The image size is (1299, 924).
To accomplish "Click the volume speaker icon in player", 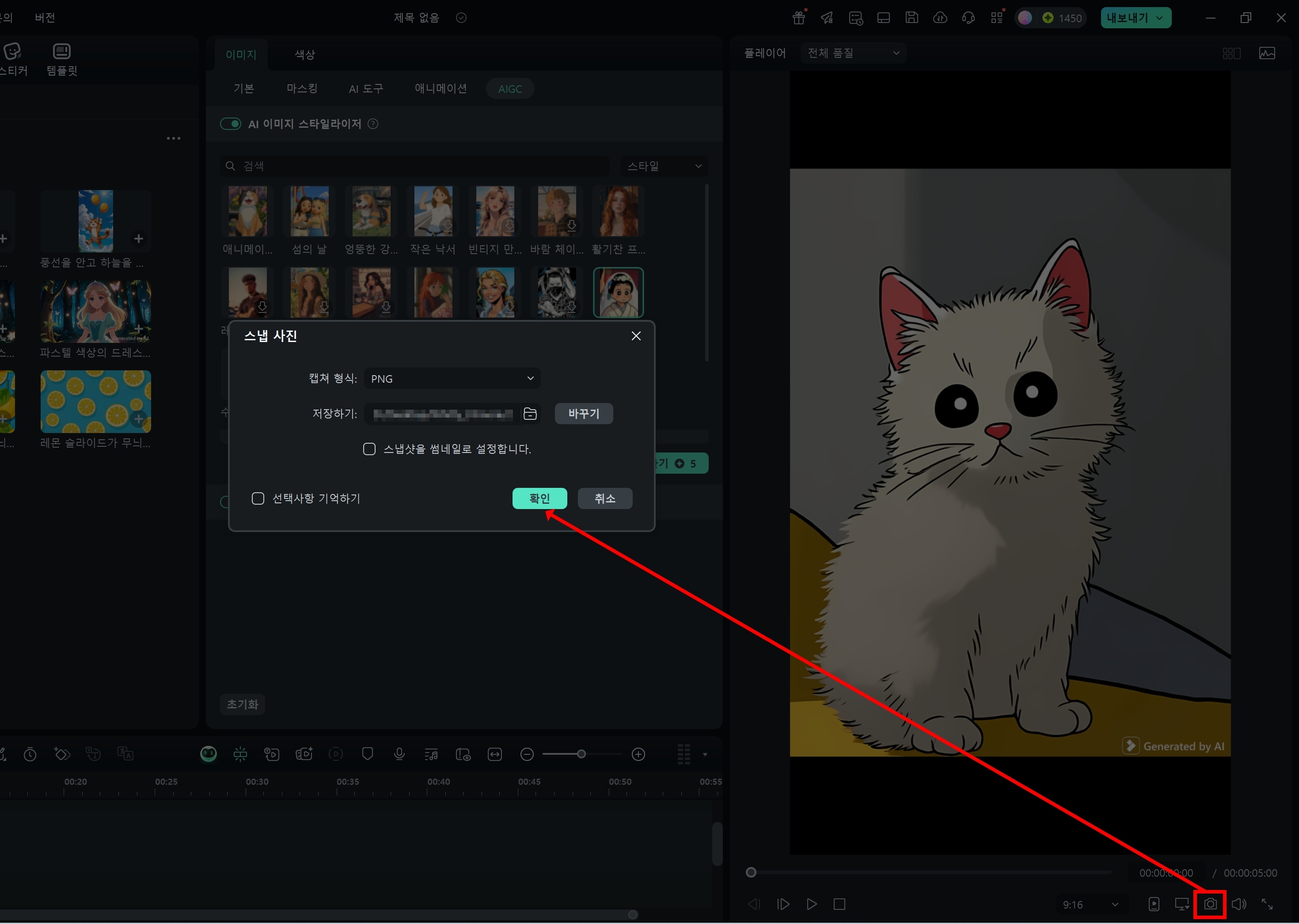I will [1238, 904].
